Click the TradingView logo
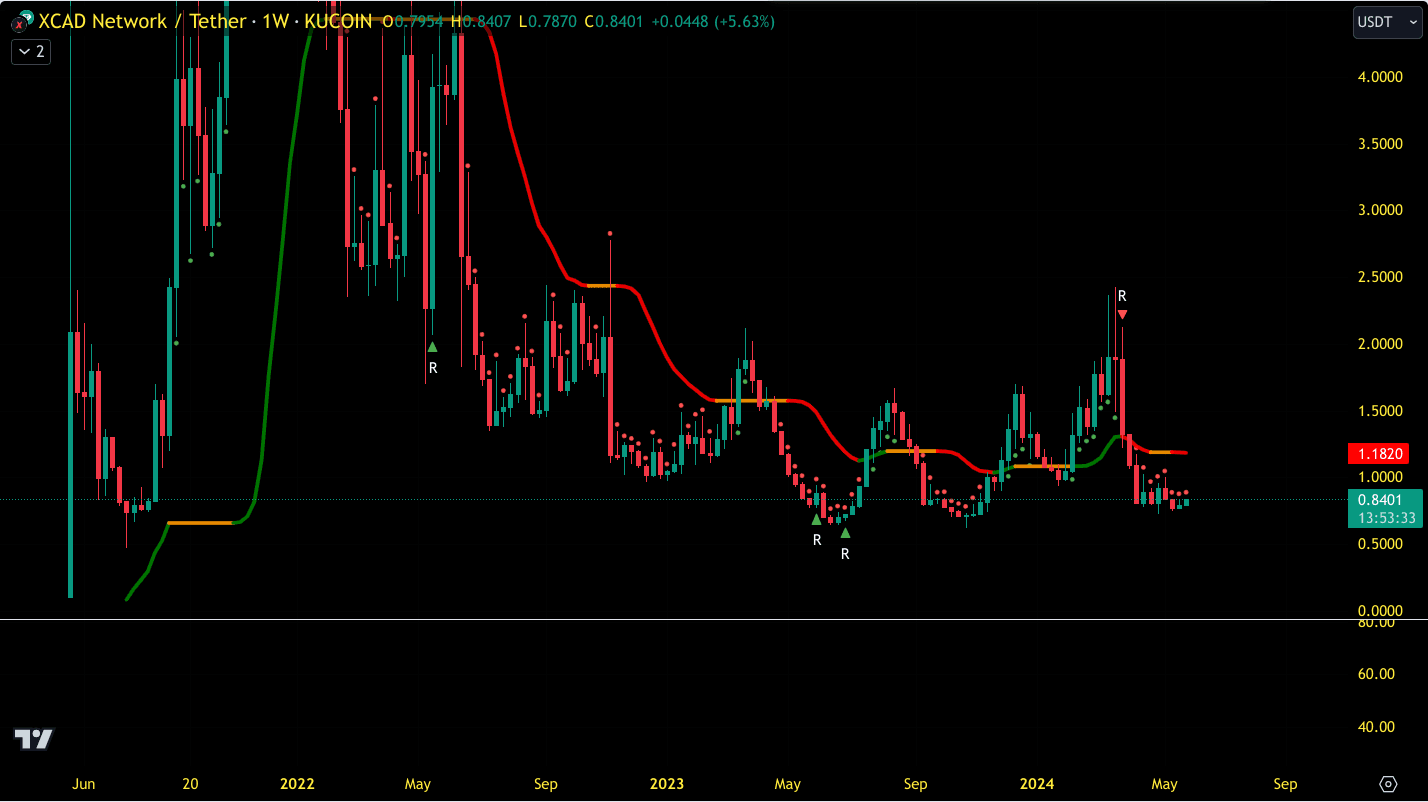 33,739
